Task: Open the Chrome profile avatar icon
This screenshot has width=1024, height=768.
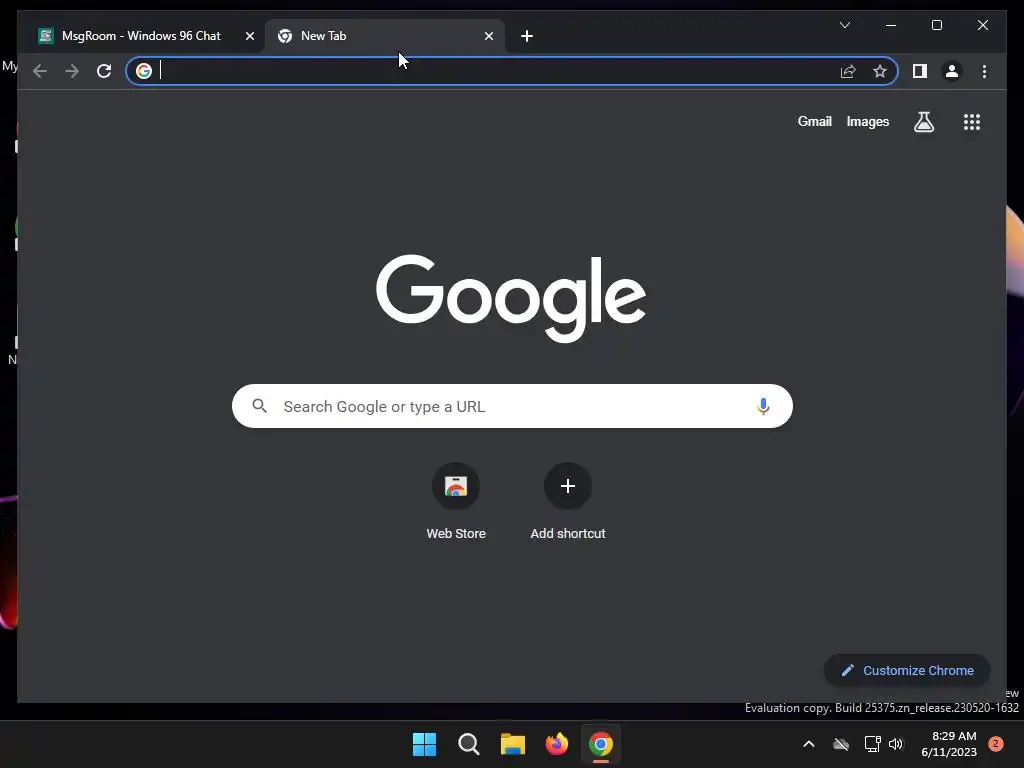Action: tap(952, 71)
